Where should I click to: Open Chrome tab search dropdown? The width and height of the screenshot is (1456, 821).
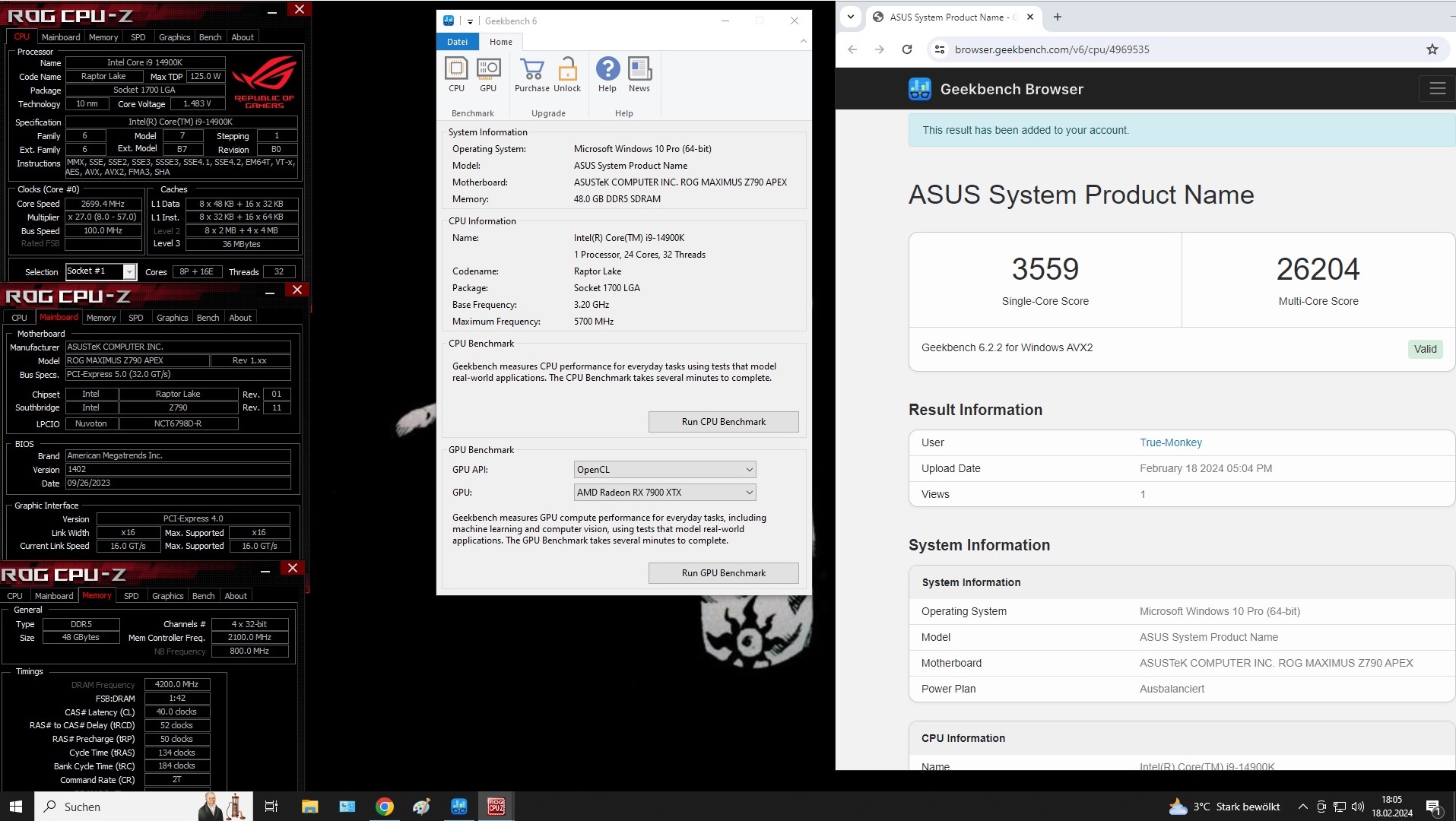[x=850, y=17]
